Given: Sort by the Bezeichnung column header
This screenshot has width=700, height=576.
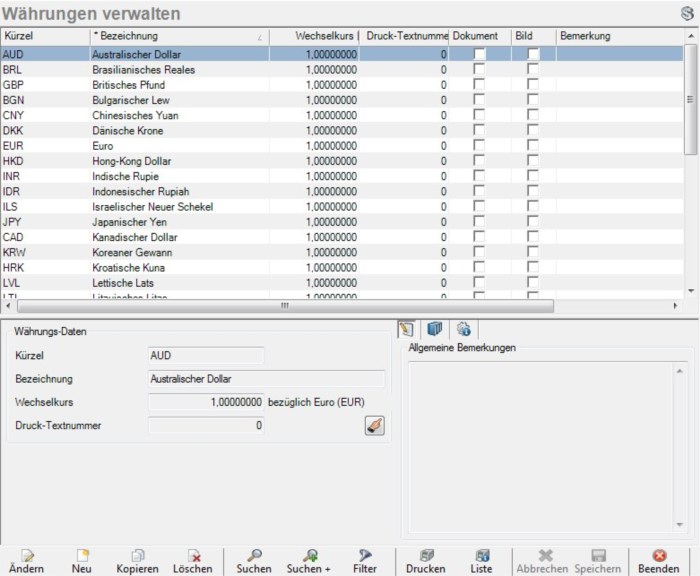Looking at the screenshot, I should pyautogui.click(x=179, y=36).
